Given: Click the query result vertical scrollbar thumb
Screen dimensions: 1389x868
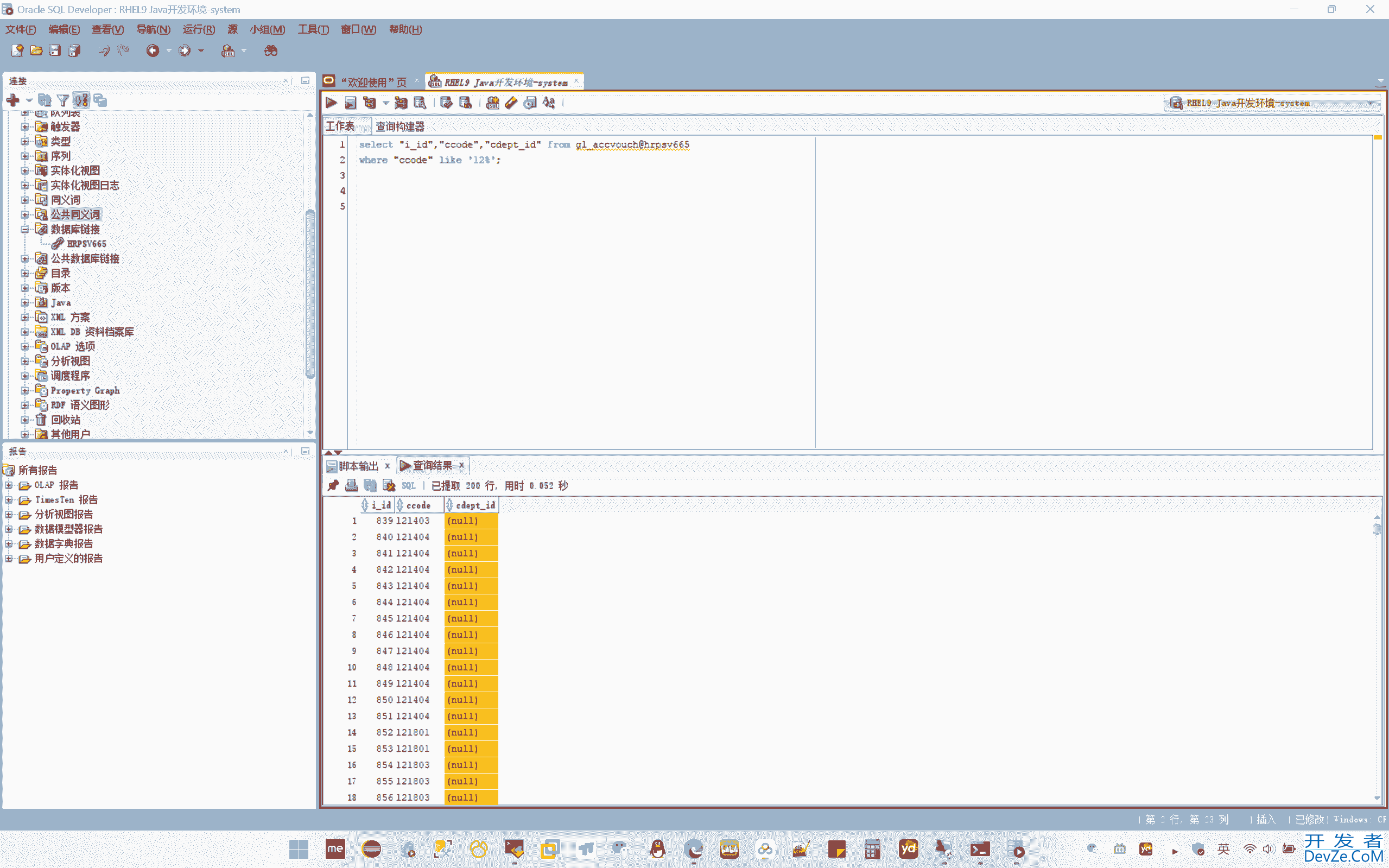Looking at the screenshot, I should (1377, 529).
